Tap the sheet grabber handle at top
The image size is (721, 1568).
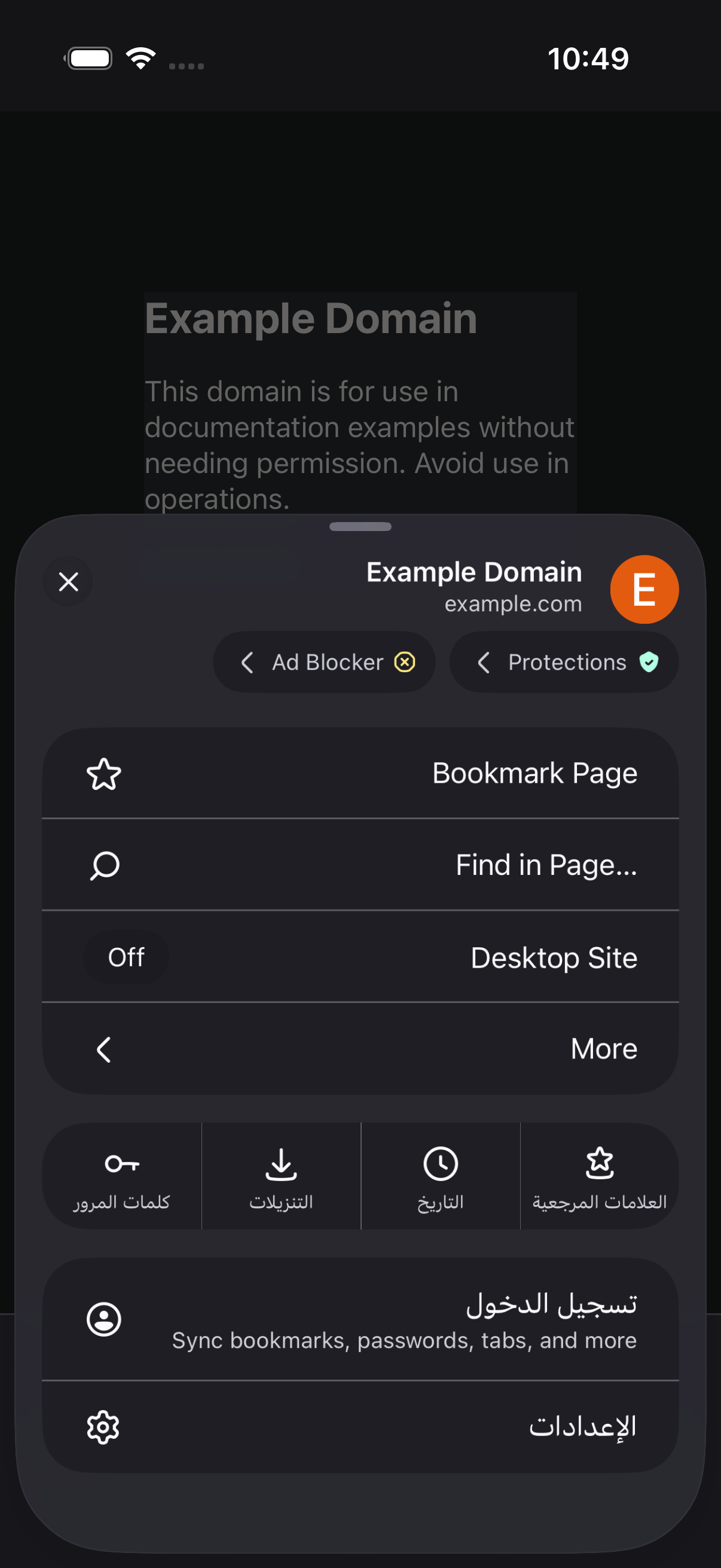360,526
